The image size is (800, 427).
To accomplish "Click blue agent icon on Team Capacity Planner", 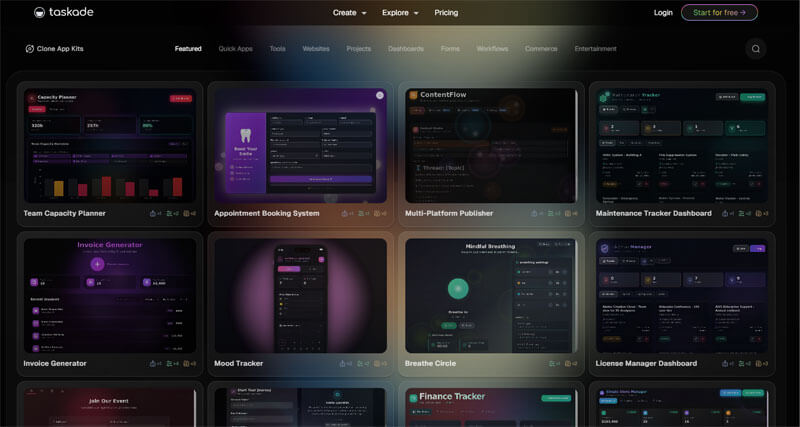I will click(x=153, y=214).
